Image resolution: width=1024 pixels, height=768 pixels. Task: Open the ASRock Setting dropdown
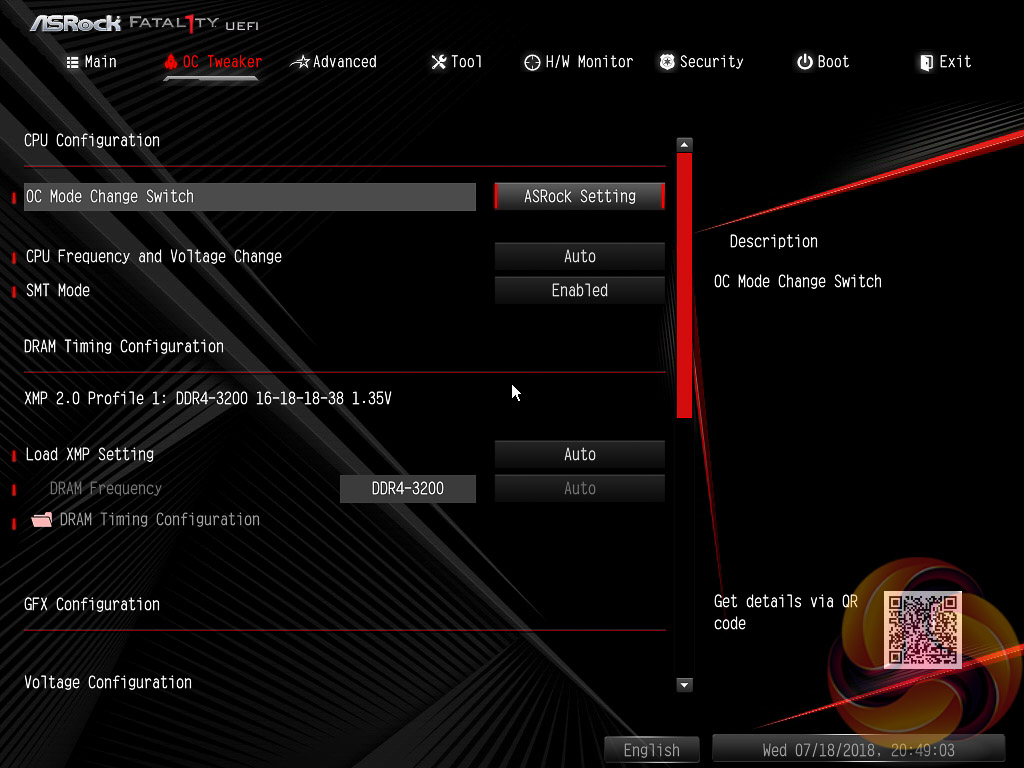[580, 197]
